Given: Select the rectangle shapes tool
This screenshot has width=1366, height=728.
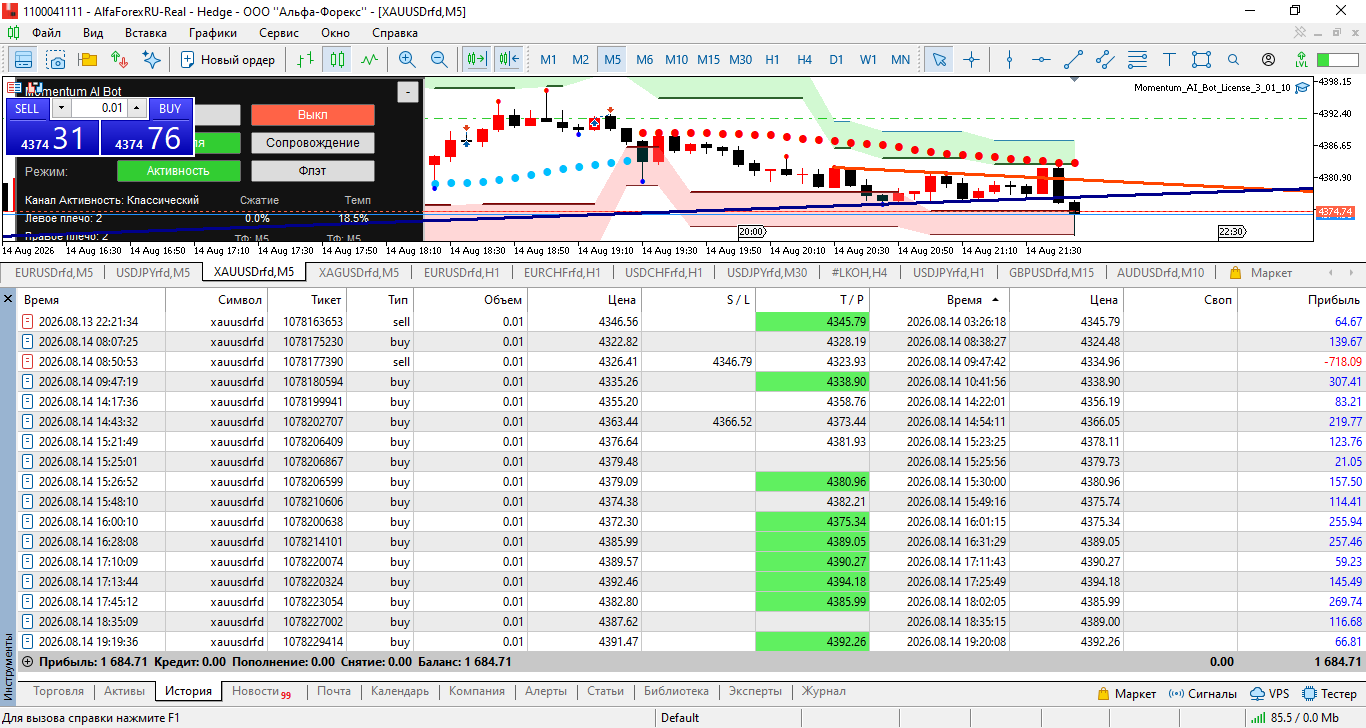Looking at the screenshot, I should [1201, 60].
